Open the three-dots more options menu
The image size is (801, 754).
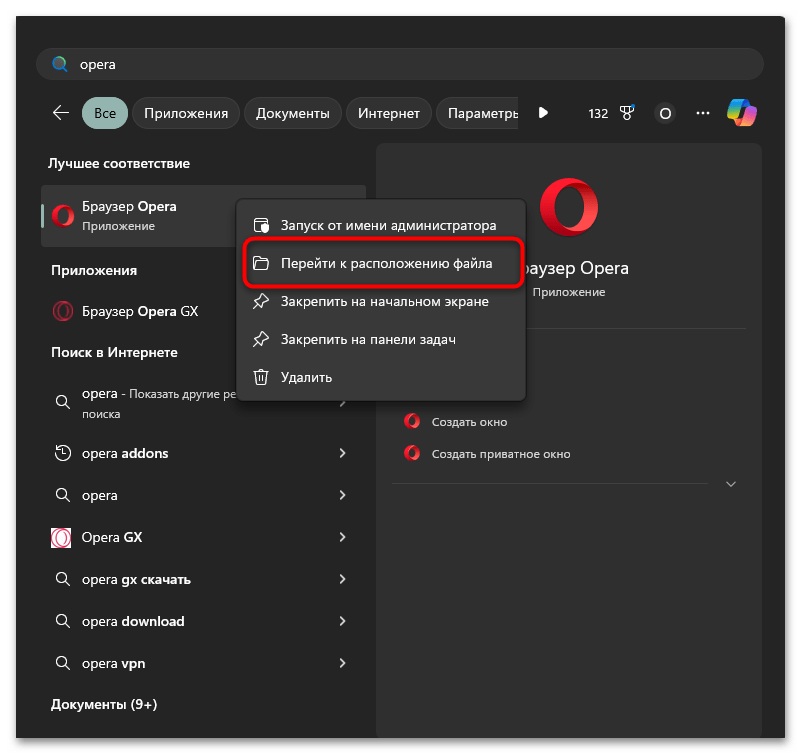[x=703, y=113]
